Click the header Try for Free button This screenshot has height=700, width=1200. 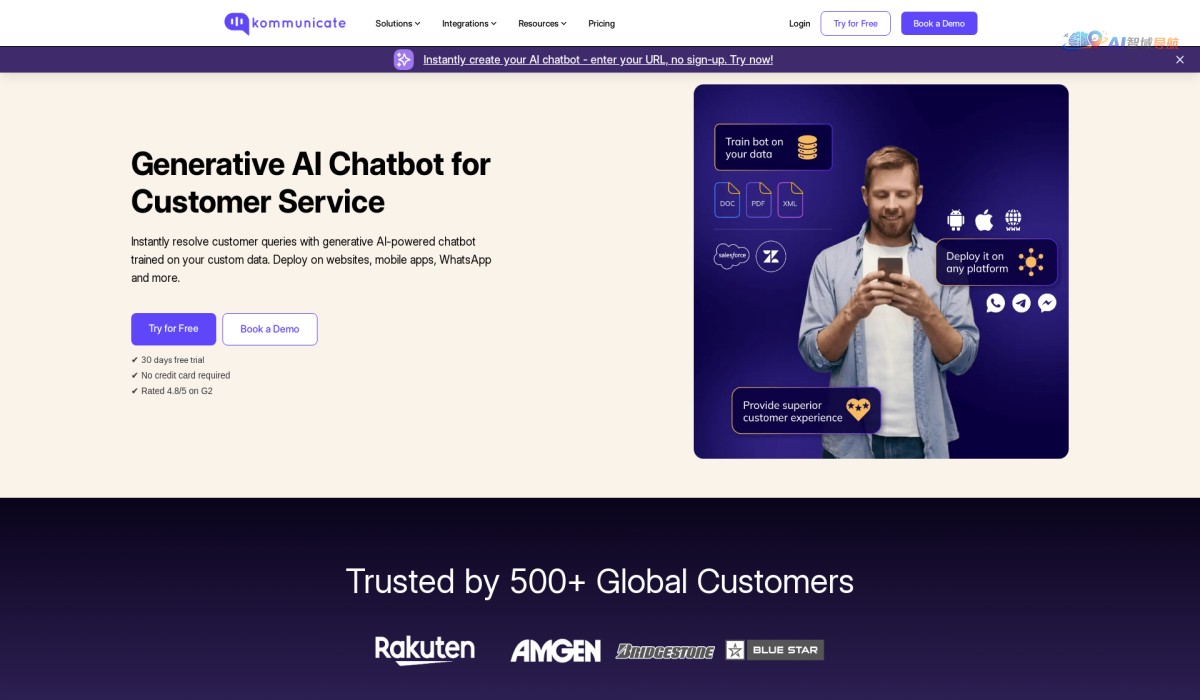click(855, 23)
